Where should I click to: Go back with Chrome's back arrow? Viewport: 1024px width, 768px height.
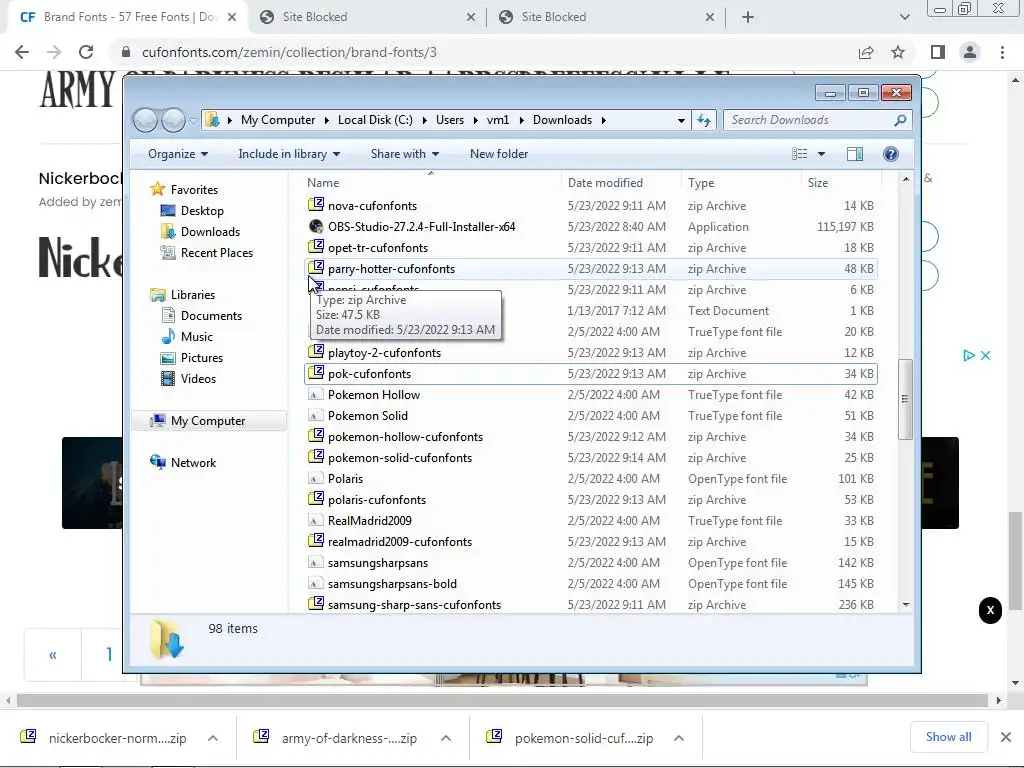(22, 52)
